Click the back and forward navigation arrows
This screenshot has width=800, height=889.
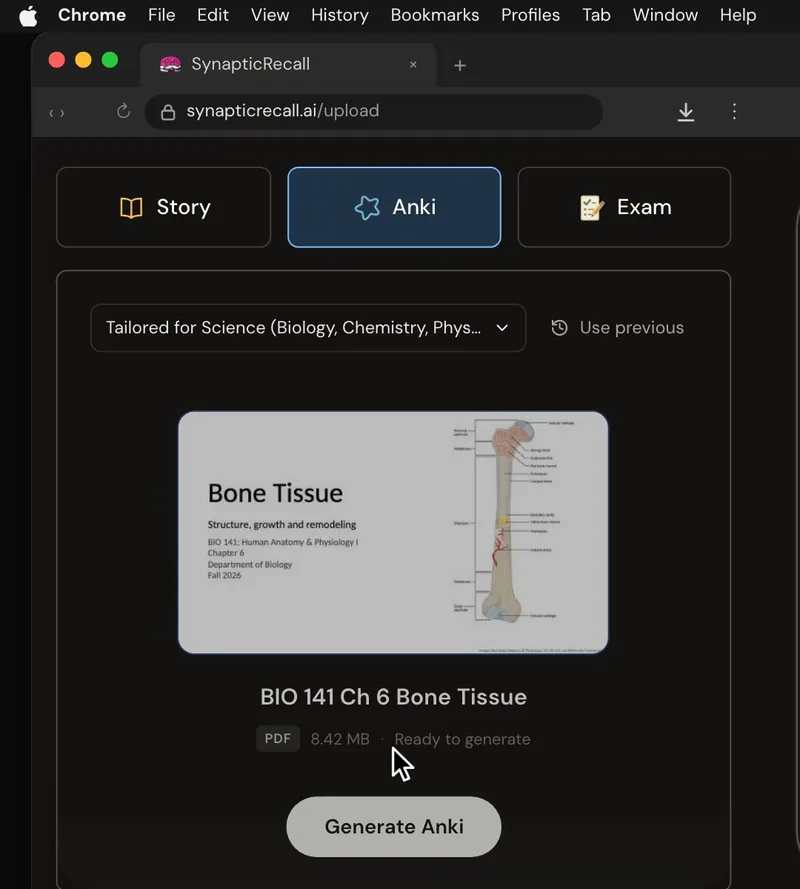tap(57, 113)
